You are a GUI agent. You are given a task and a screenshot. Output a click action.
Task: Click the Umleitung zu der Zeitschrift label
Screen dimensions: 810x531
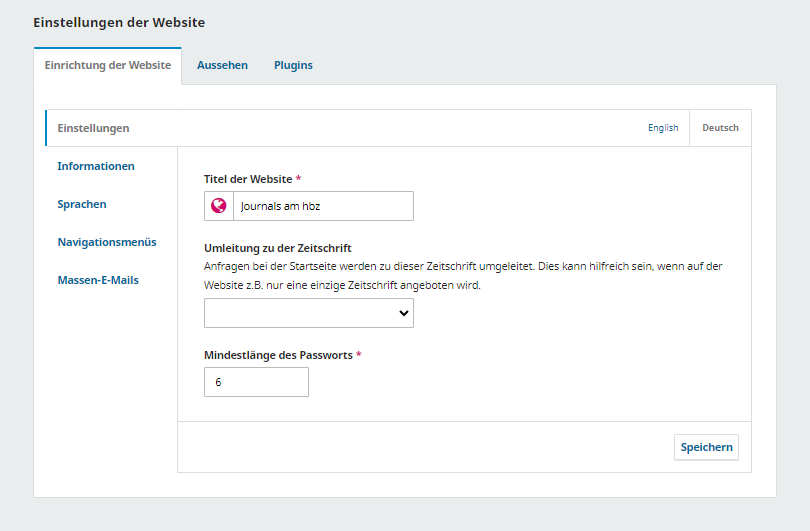[x=277, y=248]
